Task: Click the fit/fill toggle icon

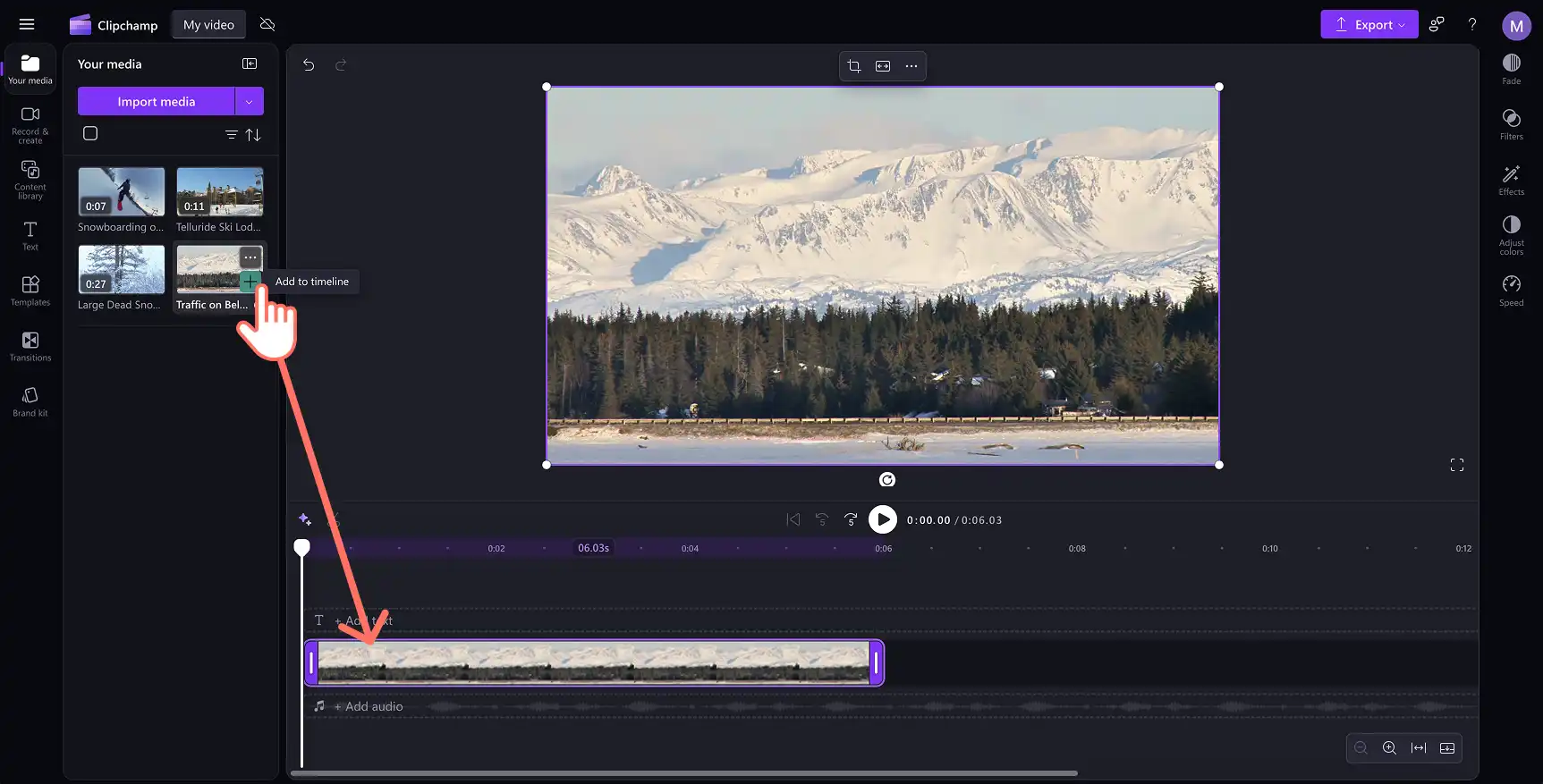Action: pyautogui.click(x=883, y=66)
